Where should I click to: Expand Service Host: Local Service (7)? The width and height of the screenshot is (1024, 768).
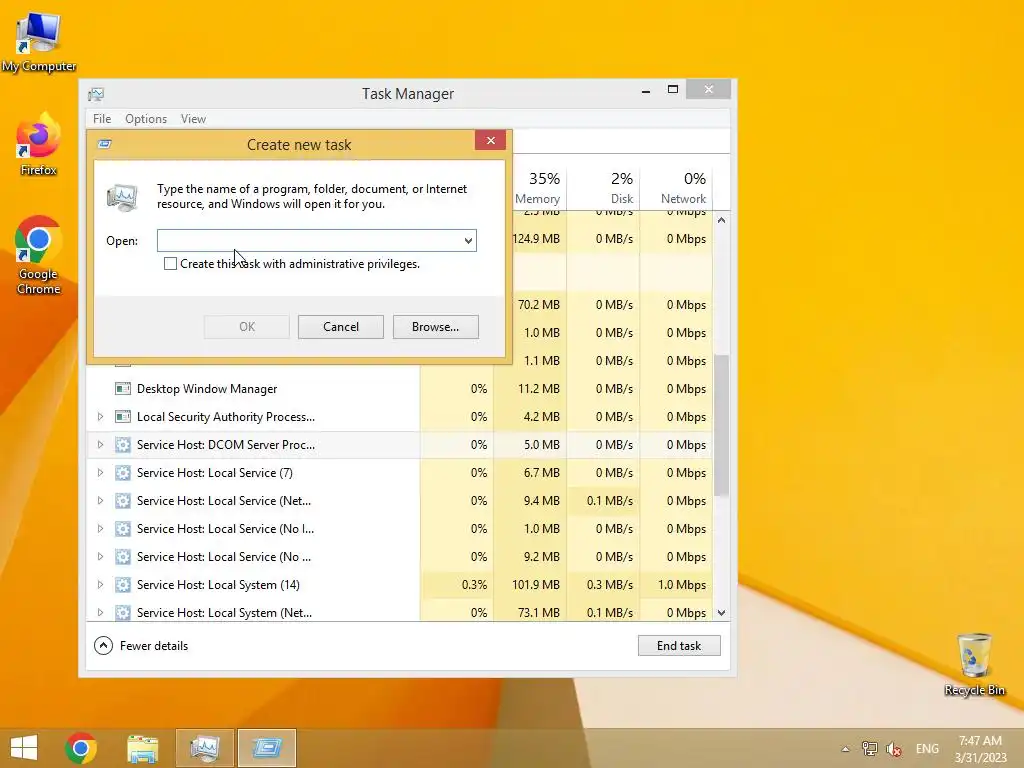coord(100,473)
